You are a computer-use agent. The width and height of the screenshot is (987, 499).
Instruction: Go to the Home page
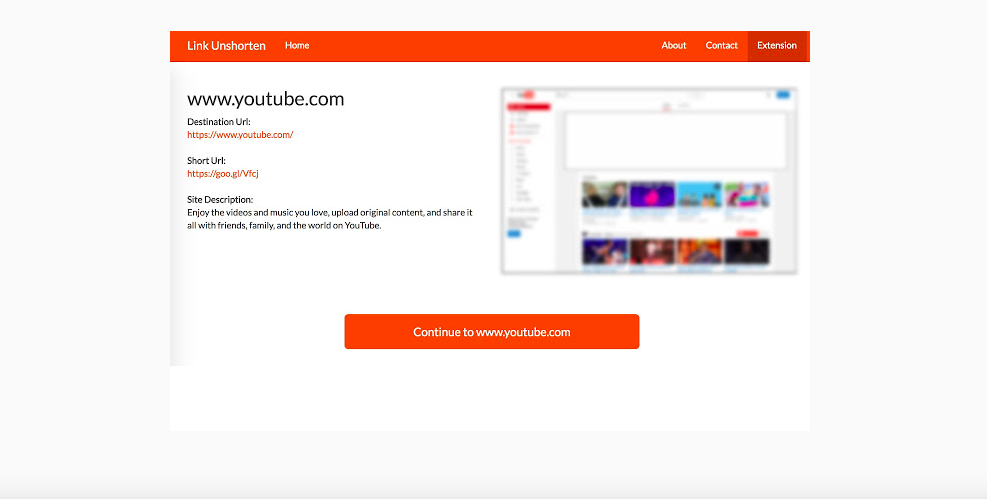(x=297, y=46)
